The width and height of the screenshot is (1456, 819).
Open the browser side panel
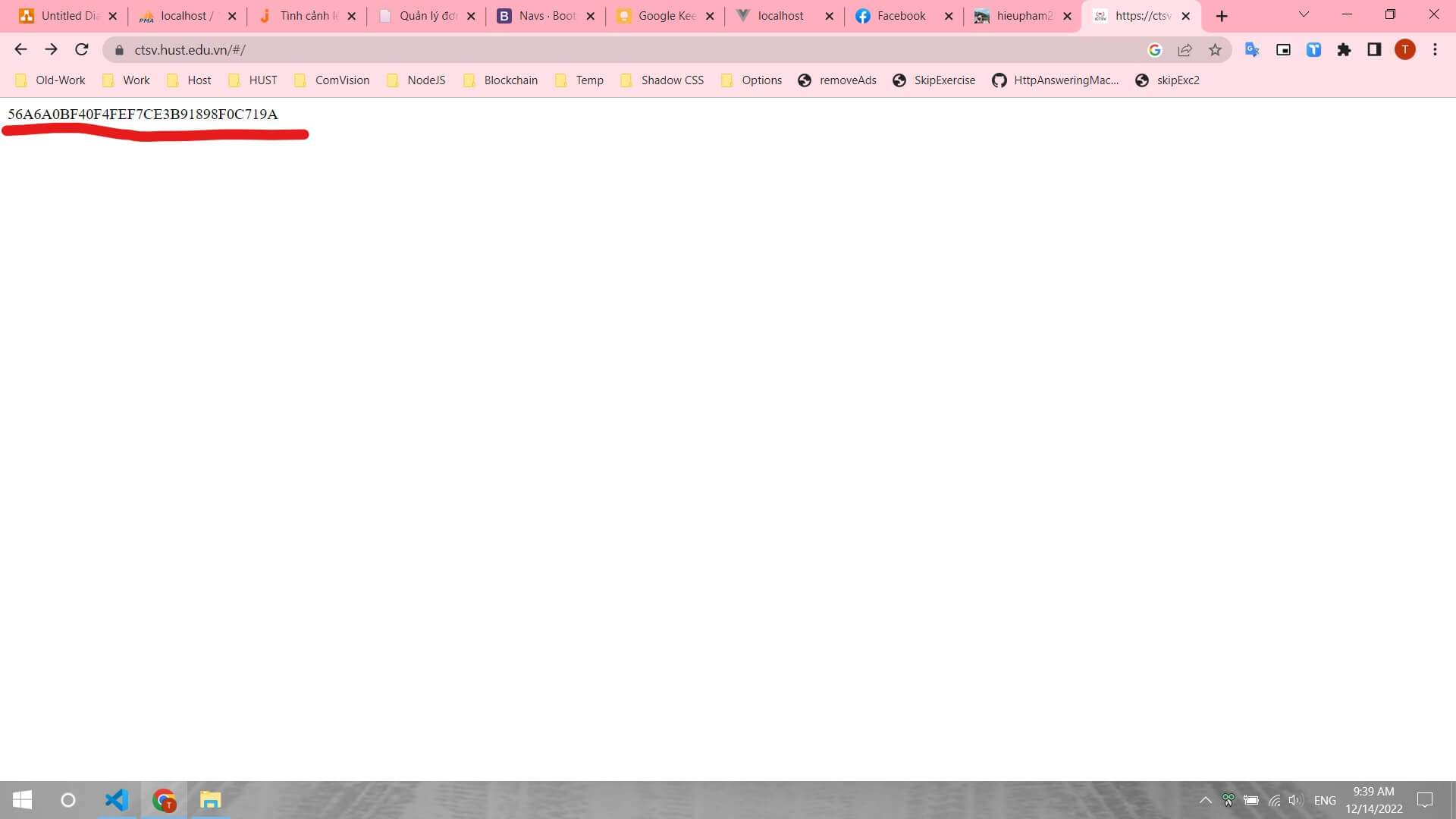coord(1374,50)
